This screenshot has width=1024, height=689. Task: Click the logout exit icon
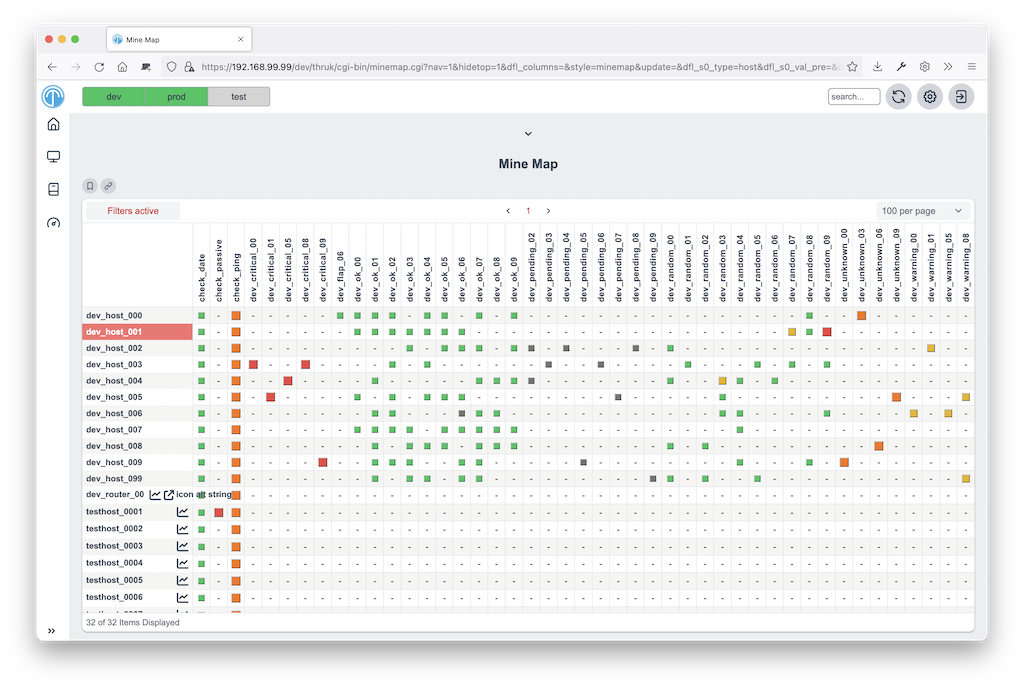pyautogui.click(x=961, y=97)
